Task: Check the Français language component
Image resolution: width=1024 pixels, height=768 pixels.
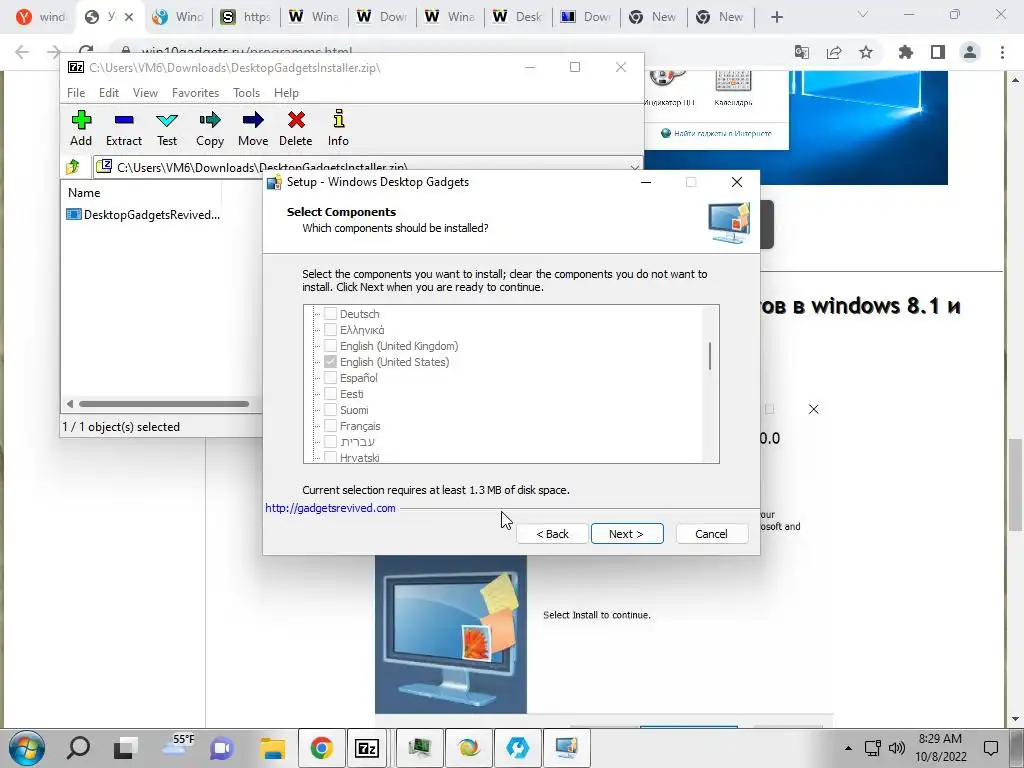Action: (x=330, y=426)
